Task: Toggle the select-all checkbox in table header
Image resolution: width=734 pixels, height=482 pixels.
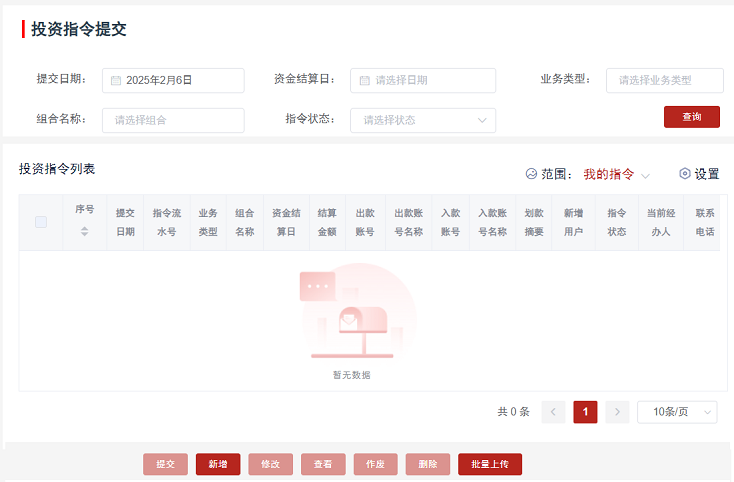Action: (41, 222)
